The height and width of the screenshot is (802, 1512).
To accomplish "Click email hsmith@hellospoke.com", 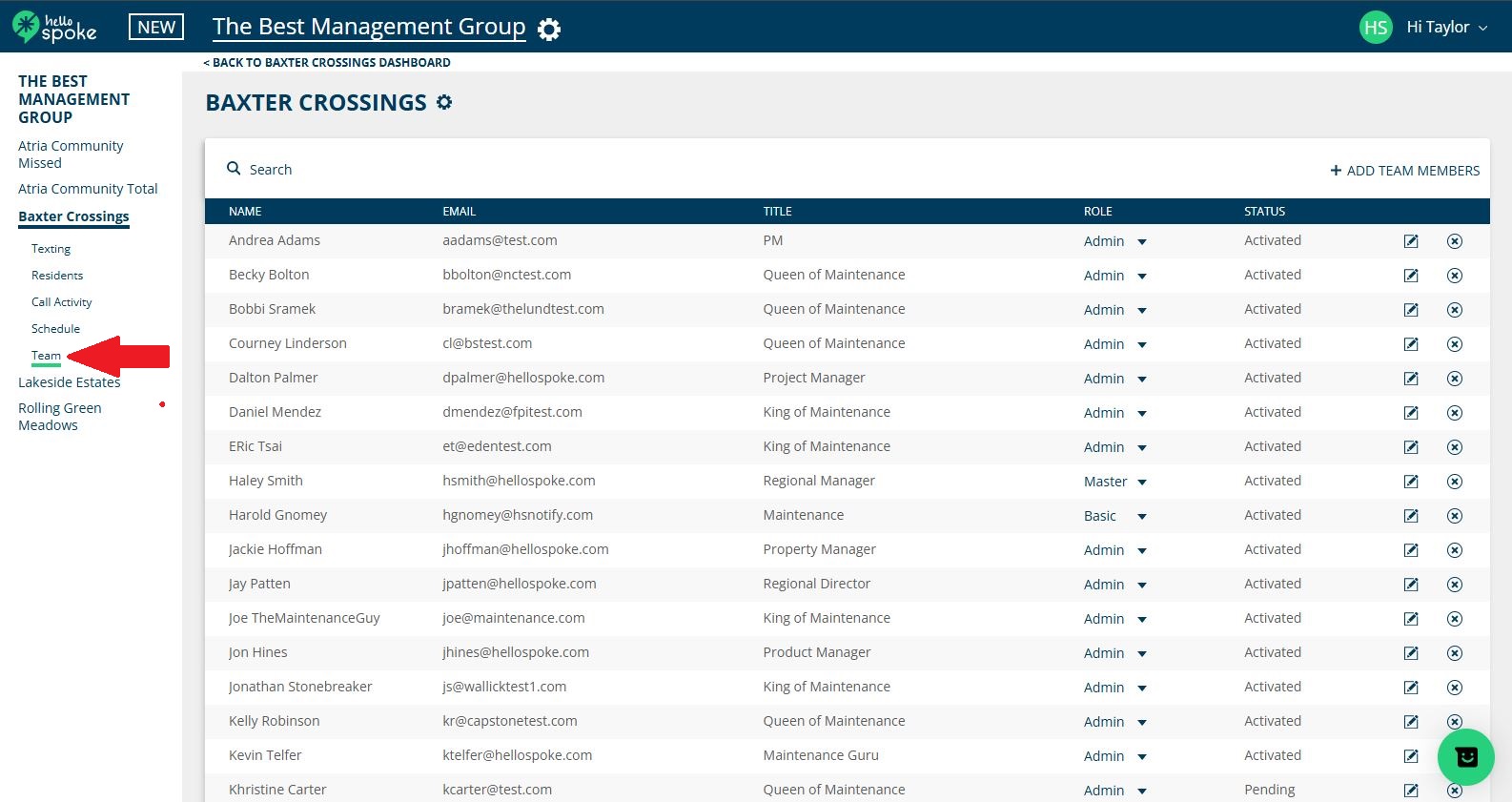I will (519, 481).
